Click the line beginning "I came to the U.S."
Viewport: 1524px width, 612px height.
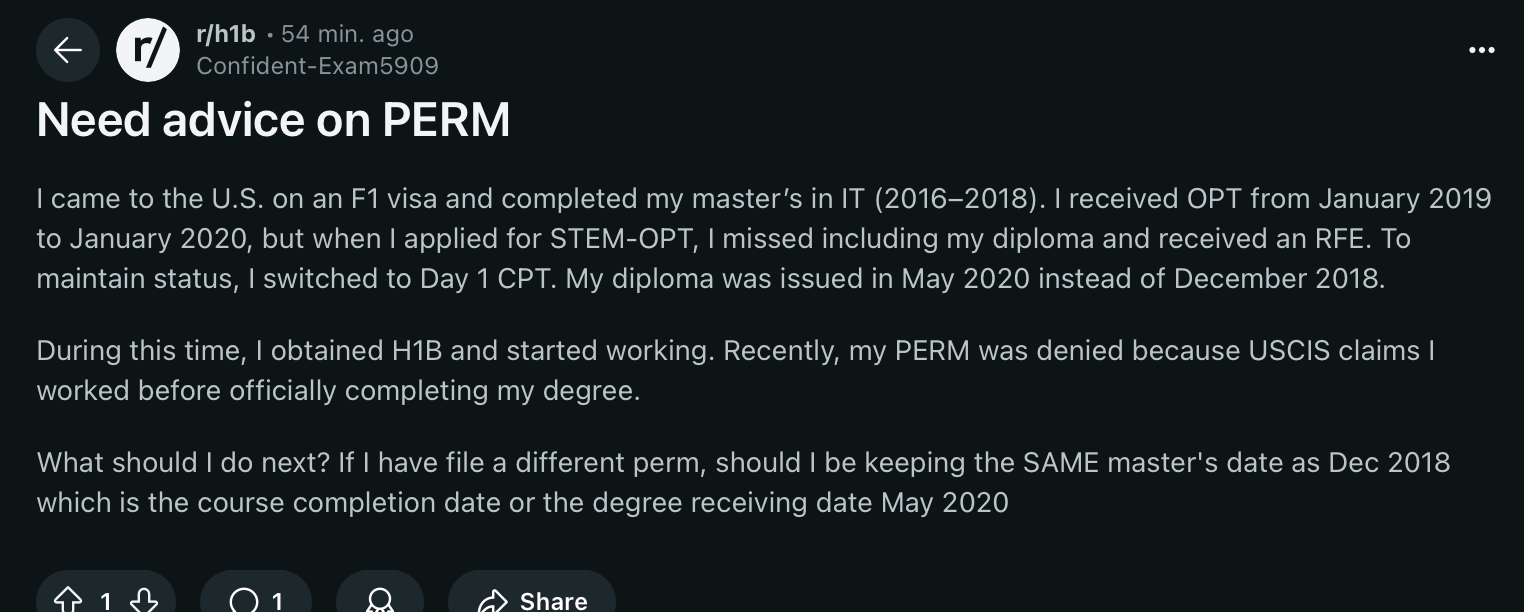tap(763, 199)
